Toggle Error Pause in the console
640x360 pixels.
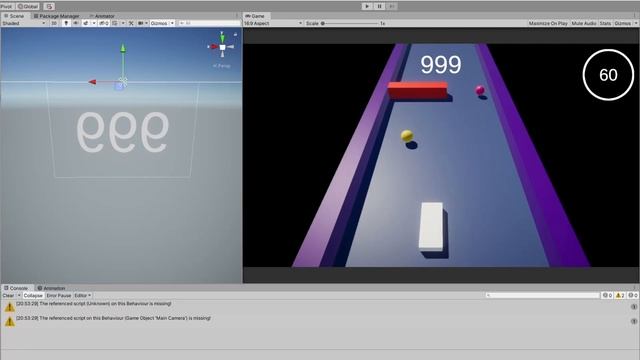click(x=59, y=295)
